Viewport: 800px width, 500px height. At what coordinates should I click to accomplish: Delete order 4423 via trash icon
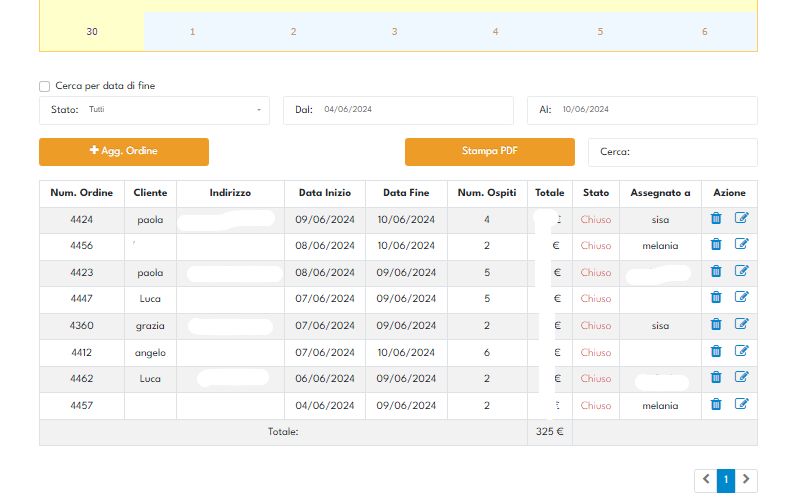(x=716, y=271)
